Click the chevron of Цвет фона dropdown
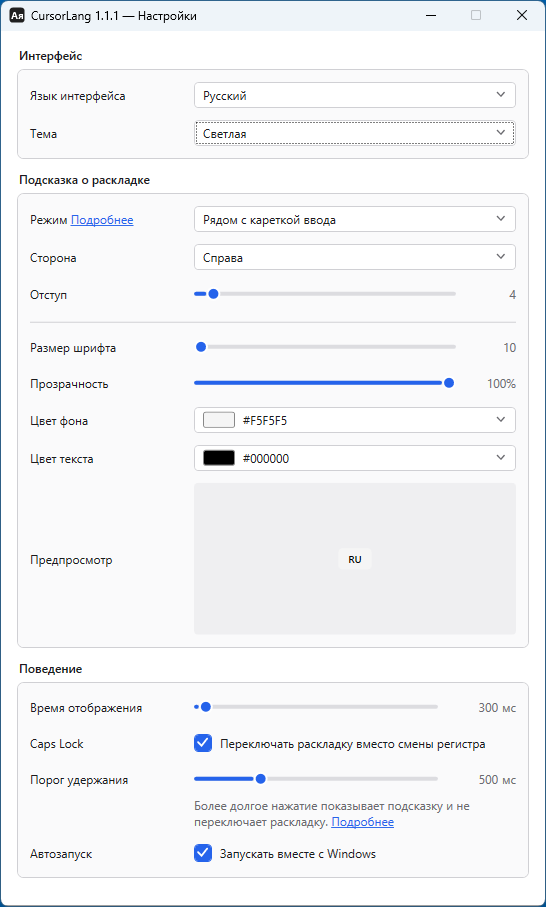546x907 pixels. (501, 420)
